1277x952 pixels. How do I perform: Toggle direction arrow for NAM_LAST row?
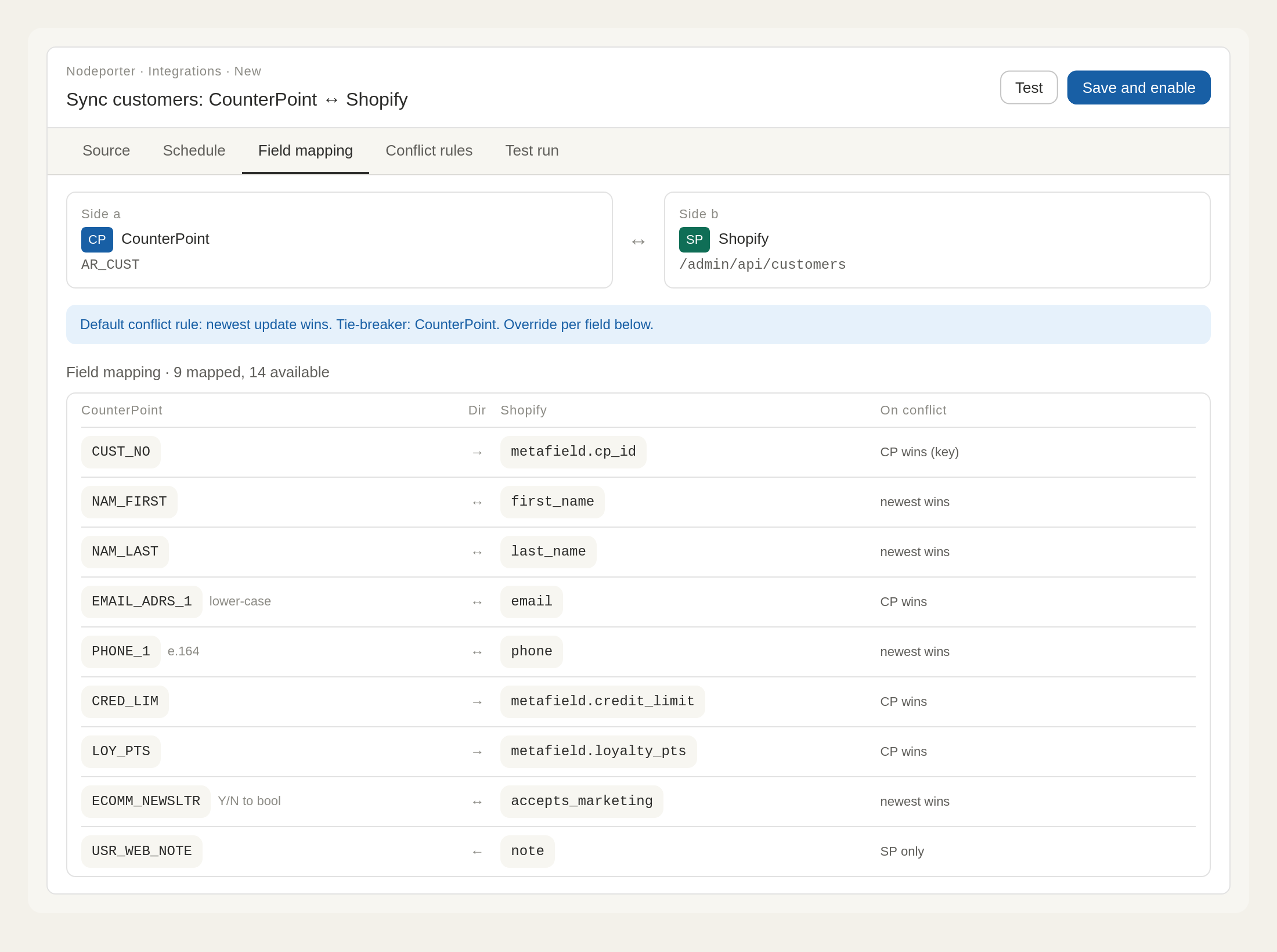[x=477, y=552]
